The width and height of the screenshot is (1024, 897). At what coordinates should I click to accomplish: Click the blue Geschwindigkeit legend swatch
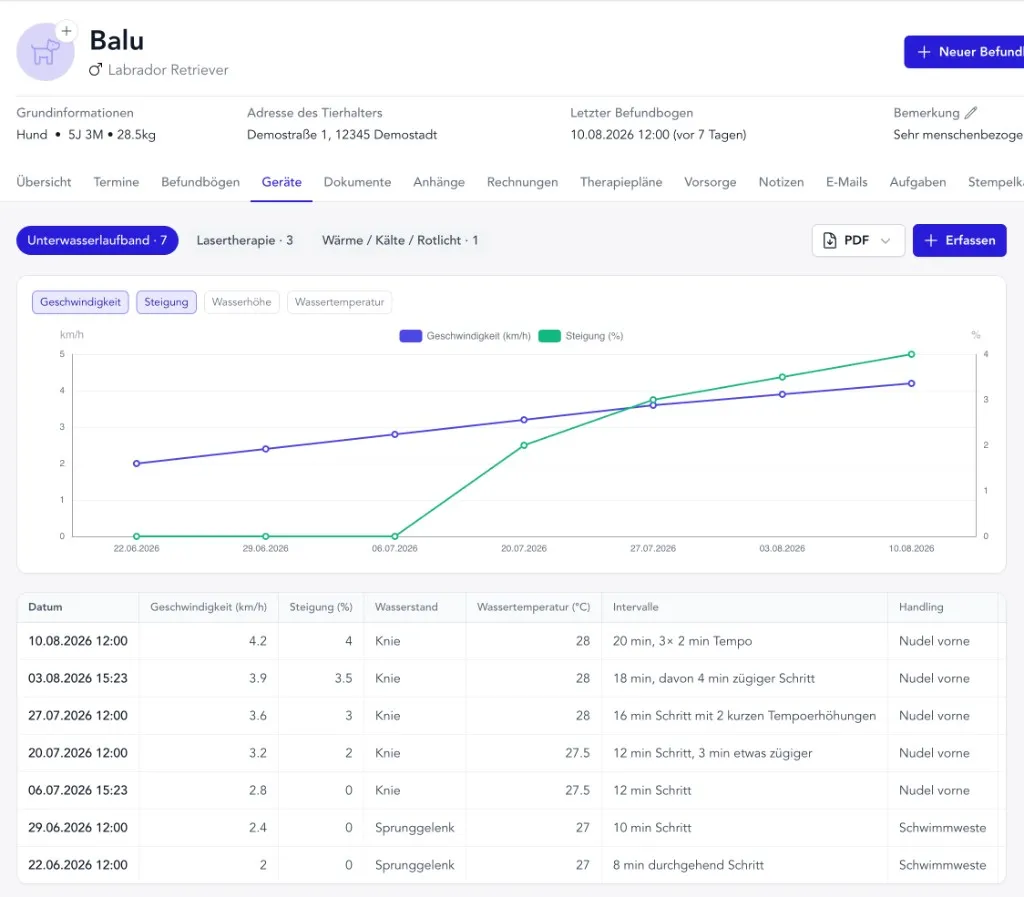pyautogui.click(x=411, y=336)
